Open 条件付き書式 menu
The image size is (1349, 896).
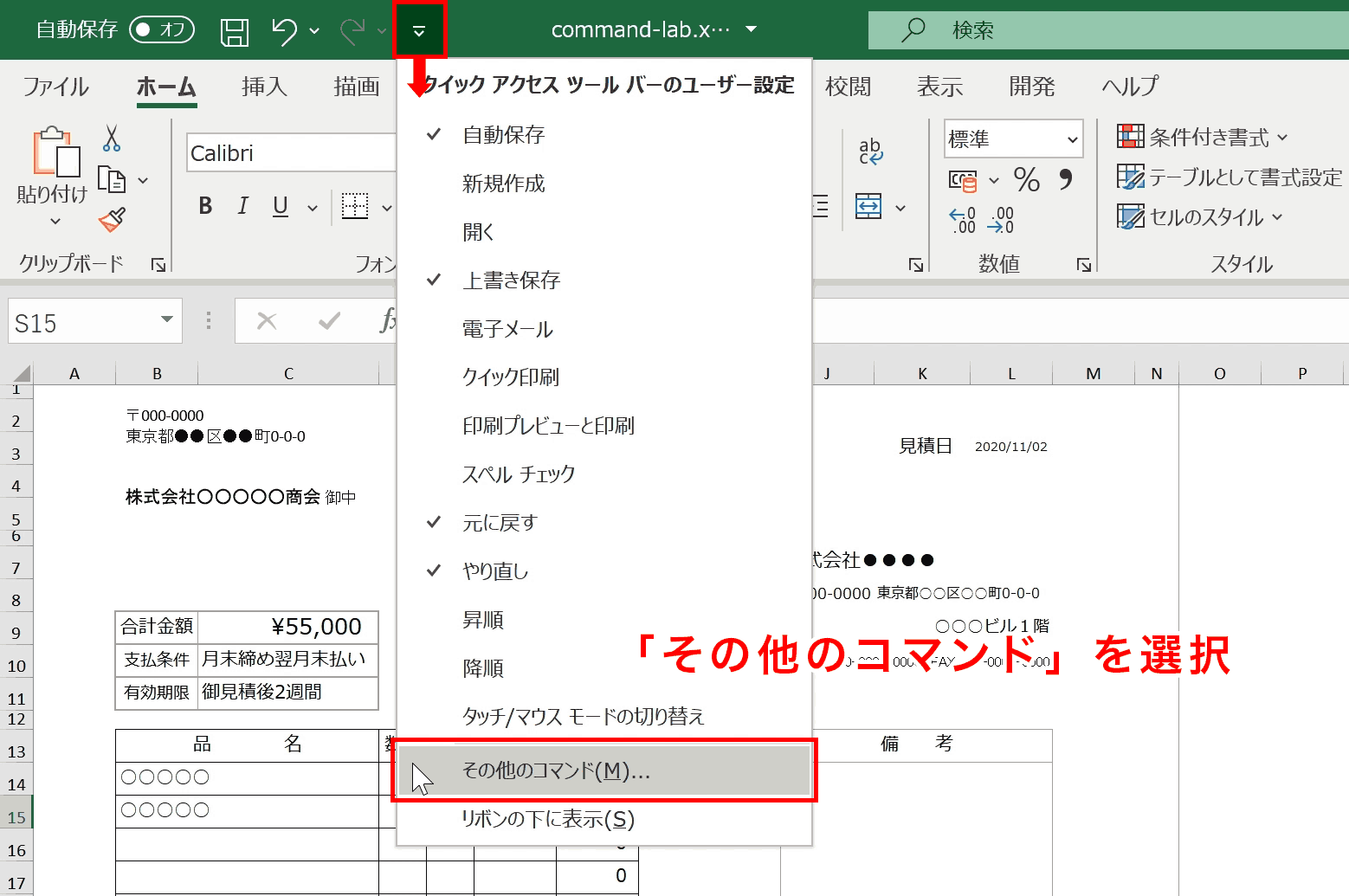[1203, 137]
